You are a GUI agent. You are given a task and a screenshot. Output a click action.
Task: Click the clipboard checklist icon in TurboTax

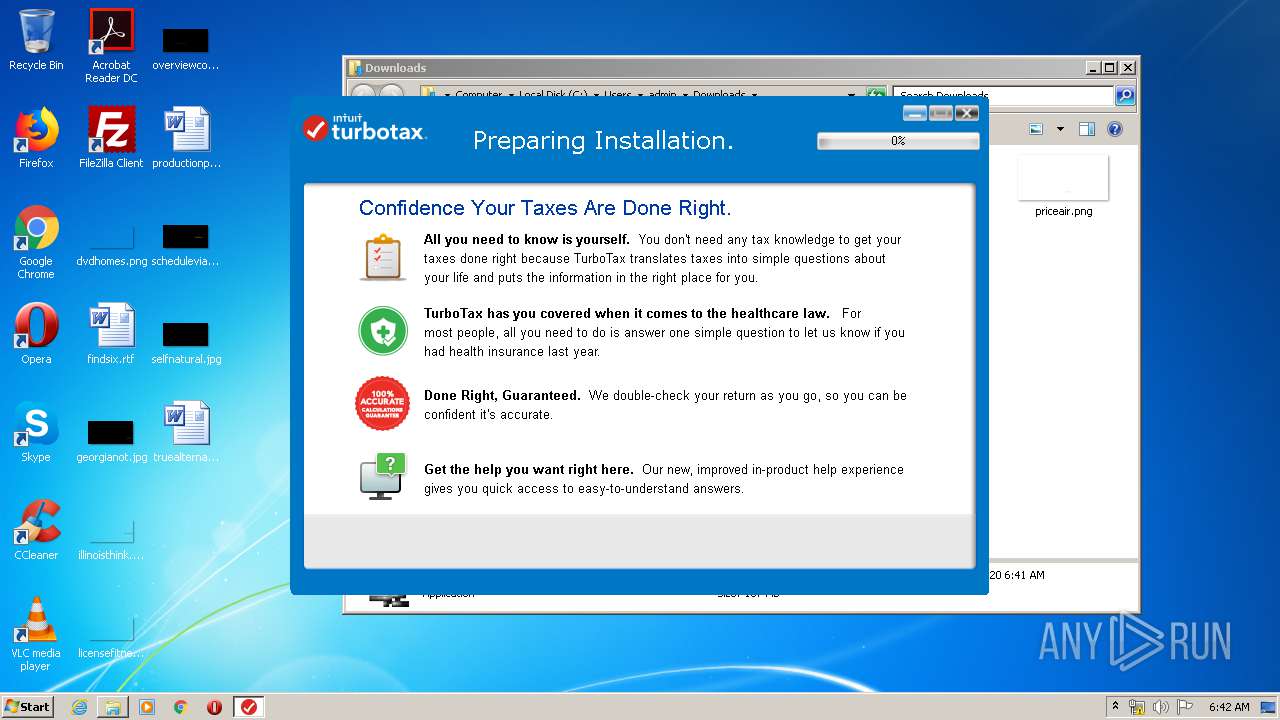coord(383,257)
